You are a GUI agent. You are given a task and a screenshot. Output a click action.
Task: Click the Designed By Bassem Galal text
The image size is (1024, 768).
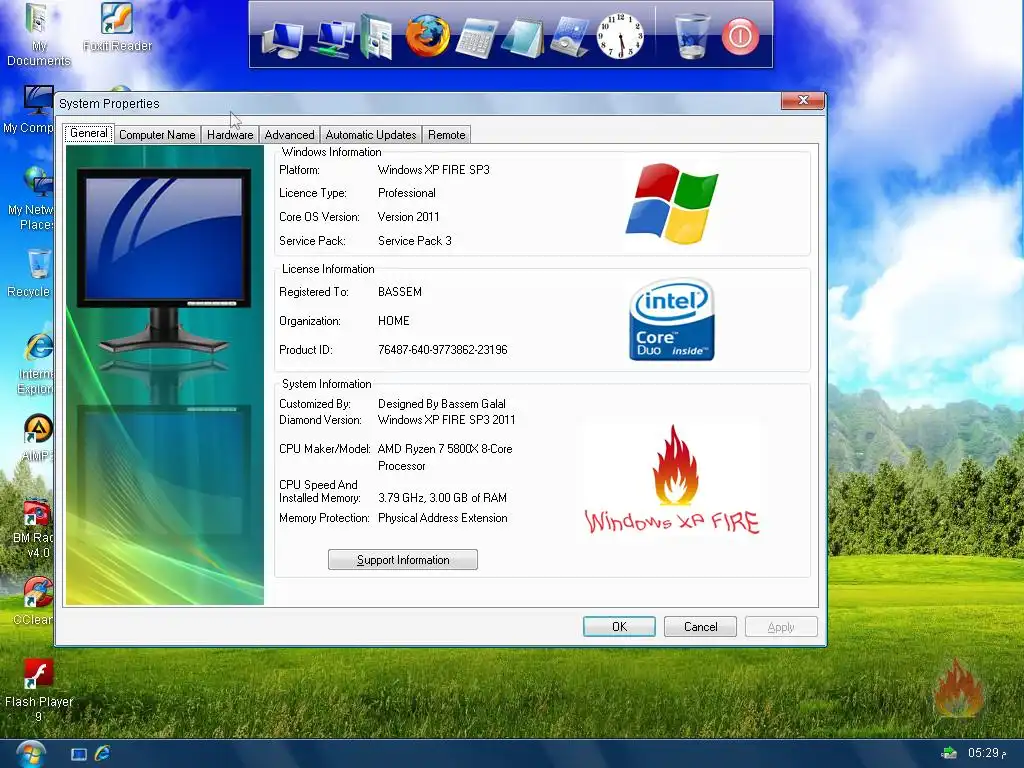click(441, 404)
